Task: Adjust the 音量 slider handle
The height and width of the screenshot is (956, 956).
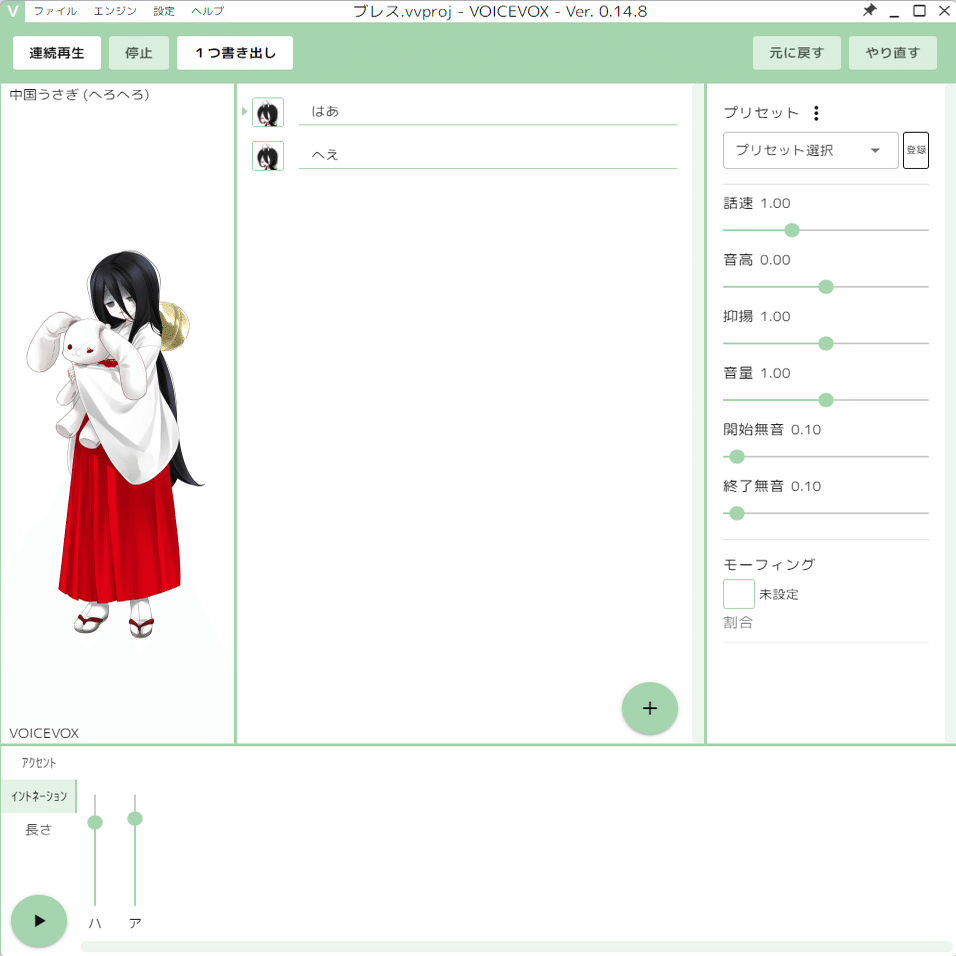Action: click(826, 400)
